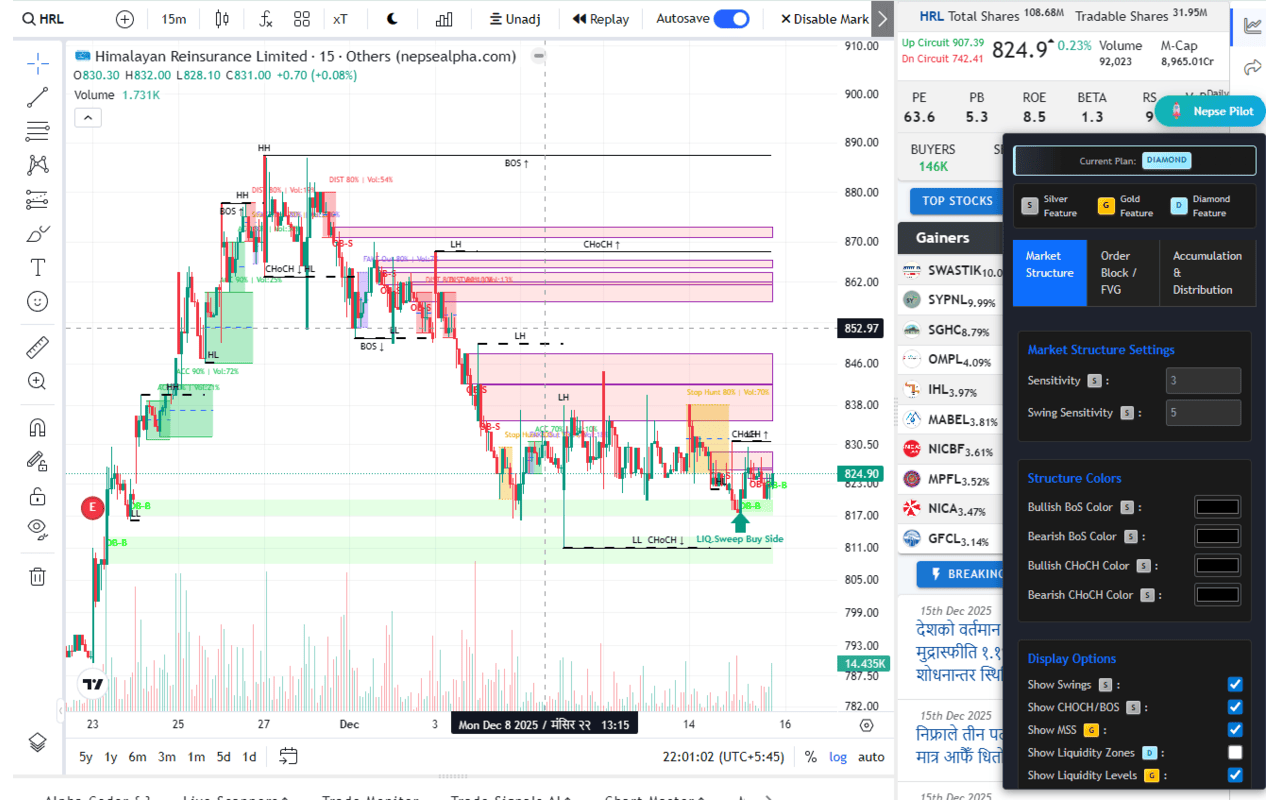Image resolution: width=1280 pixels, height=800 pixels.
Task: Select the Text annotation tool
Action: pyautogui.click(x=38, y=267)
